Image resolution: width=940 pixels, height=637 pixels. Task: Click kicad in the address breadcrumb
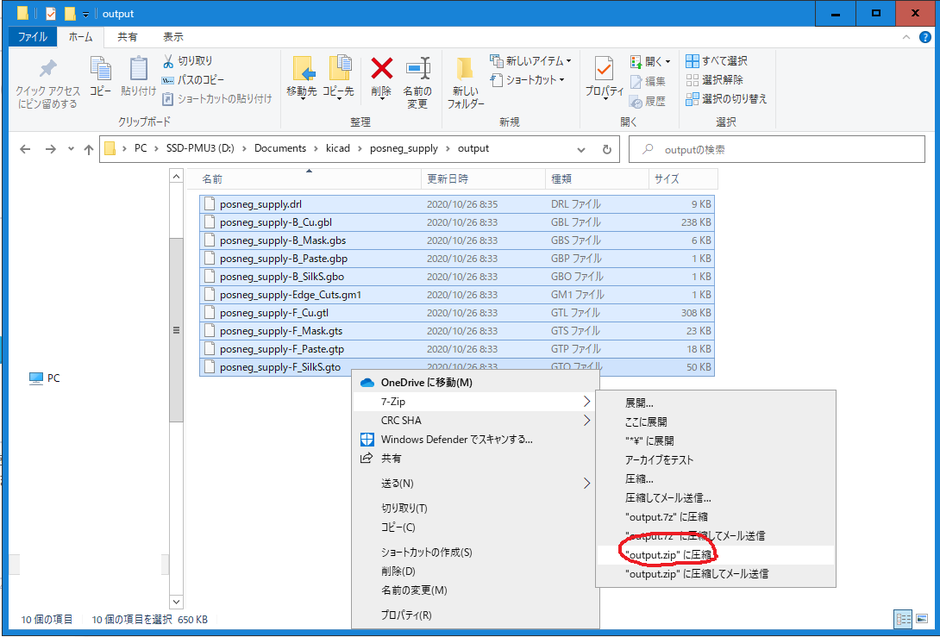[338, 149]
